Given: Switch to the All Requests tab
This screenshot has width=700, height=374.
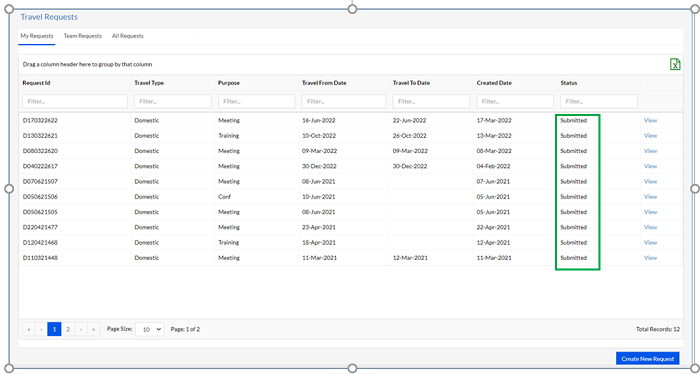Looking at the screenshot, I should coord(128,36).
